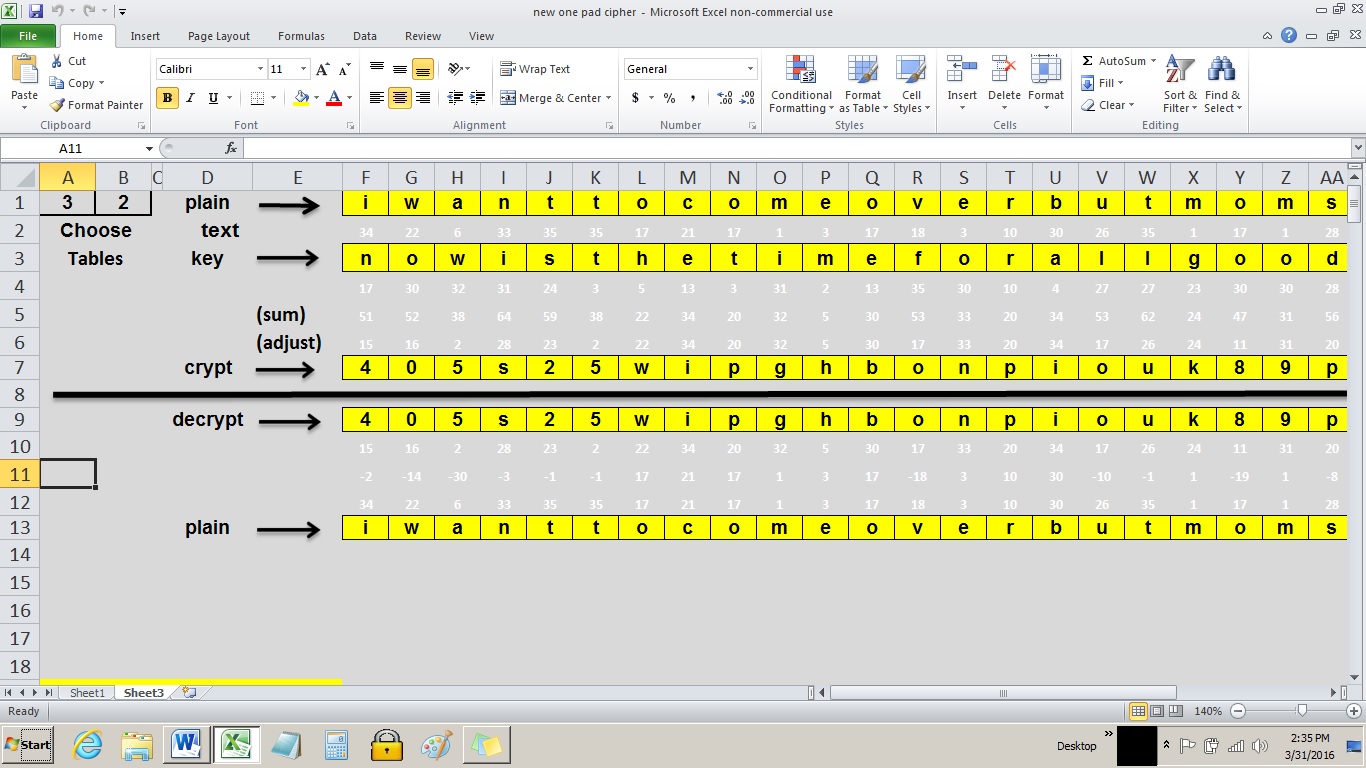Toggle Underline formatting
This screenshot has width=1366, height=768.
[213, 98]
